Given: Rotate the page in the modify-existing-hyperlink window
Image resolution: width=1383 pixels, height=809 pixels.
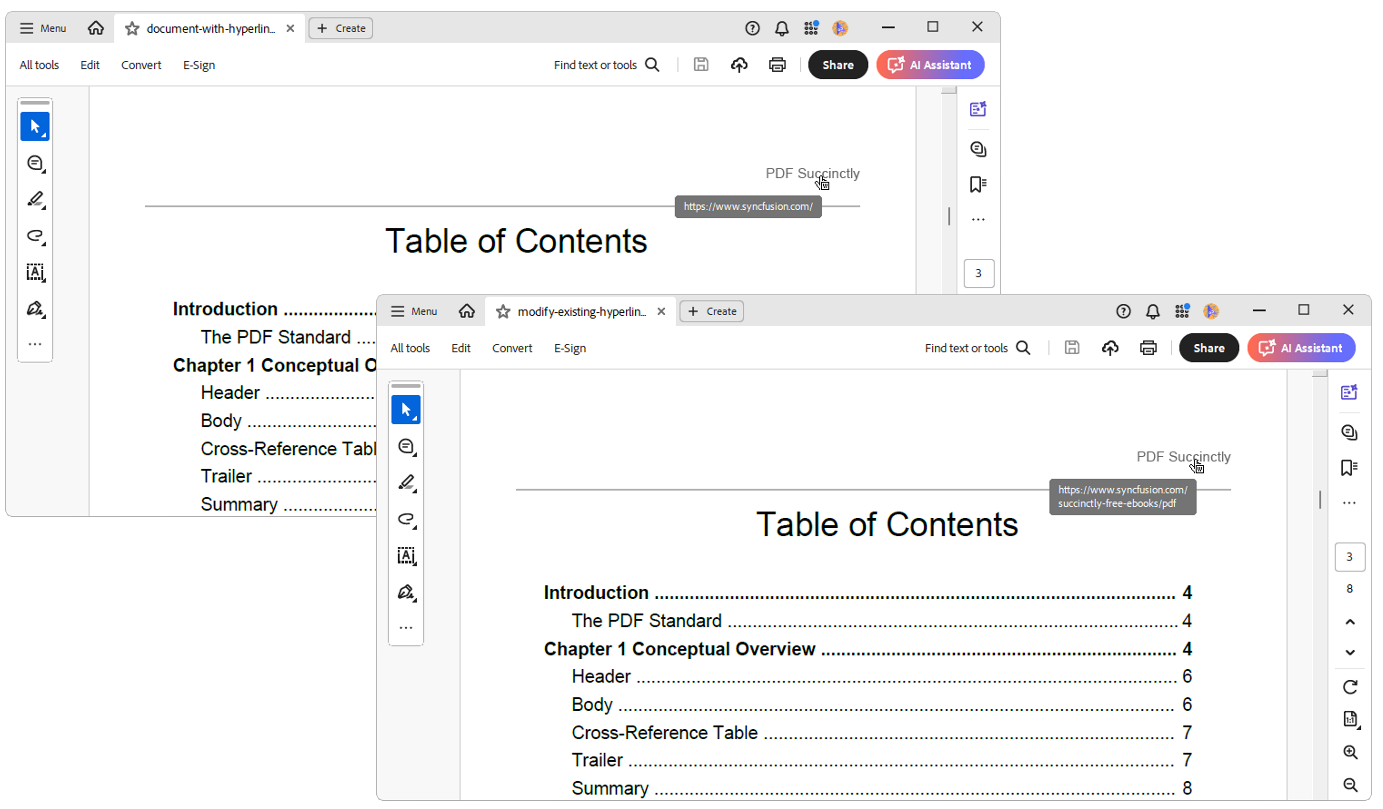Looking at the screenshot, I should pyautogui.click(x=1350, y=687).
